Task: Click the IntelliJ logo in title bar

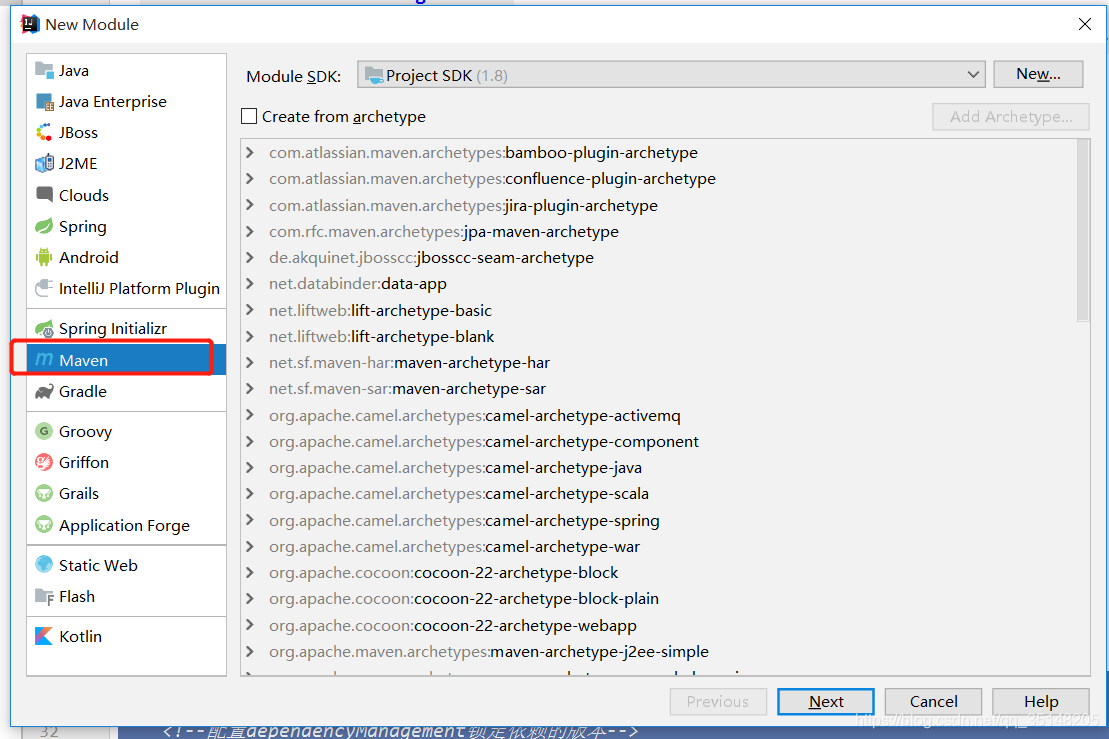Action: [30, 24]
